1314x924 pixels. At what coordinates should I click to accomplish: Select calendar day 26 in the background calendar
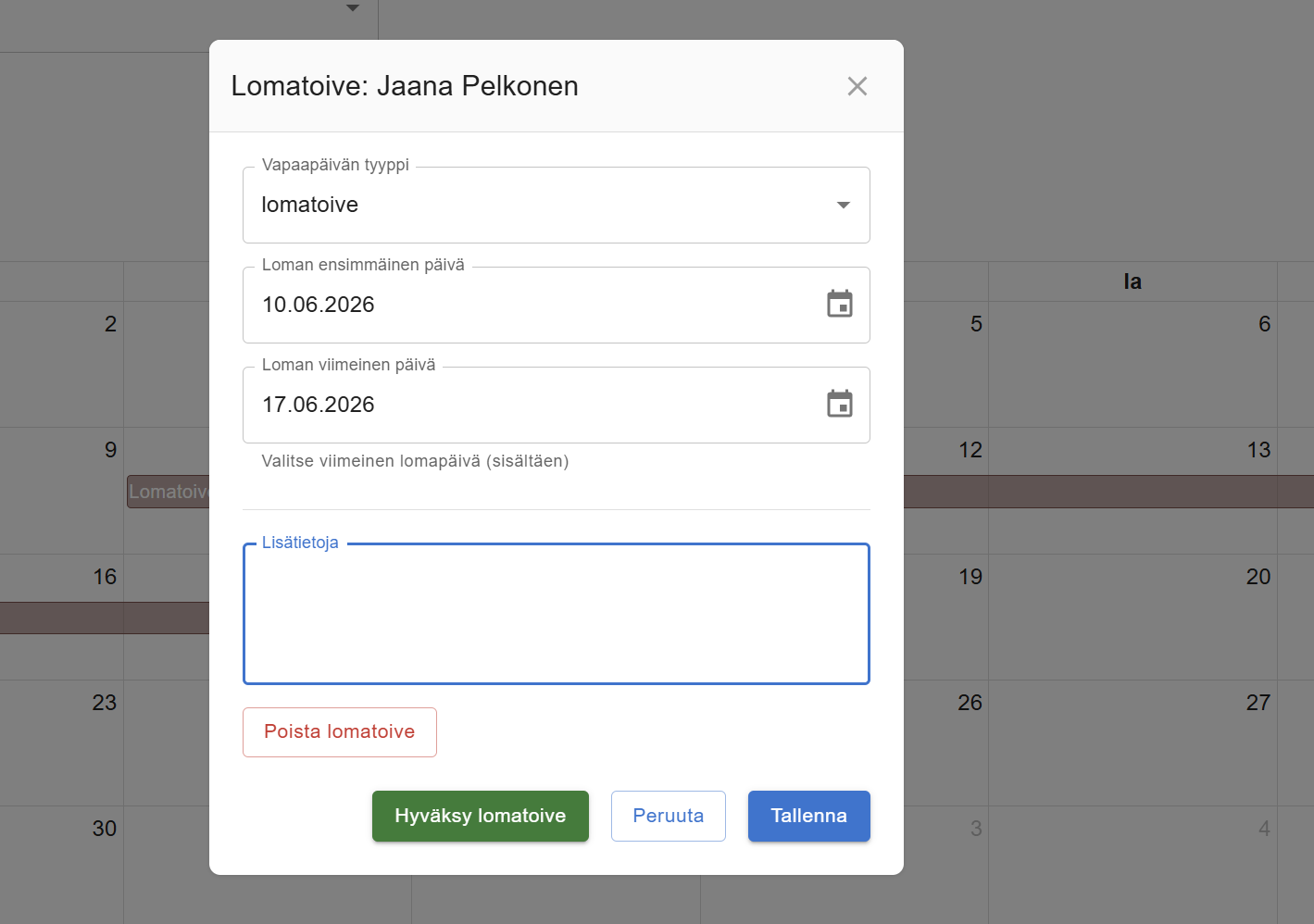pos(970,703)
